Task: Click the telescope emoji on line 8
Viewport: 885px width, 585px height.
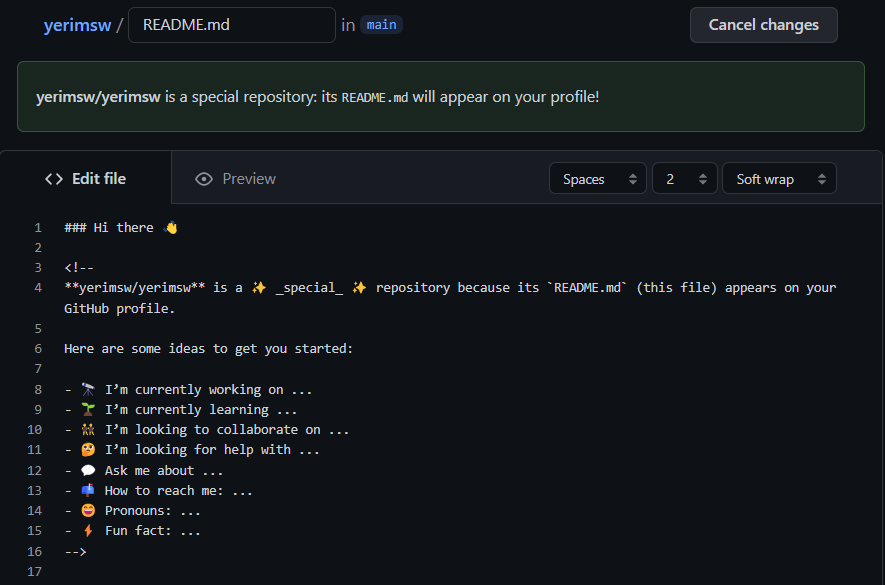Action: point(88,390)
